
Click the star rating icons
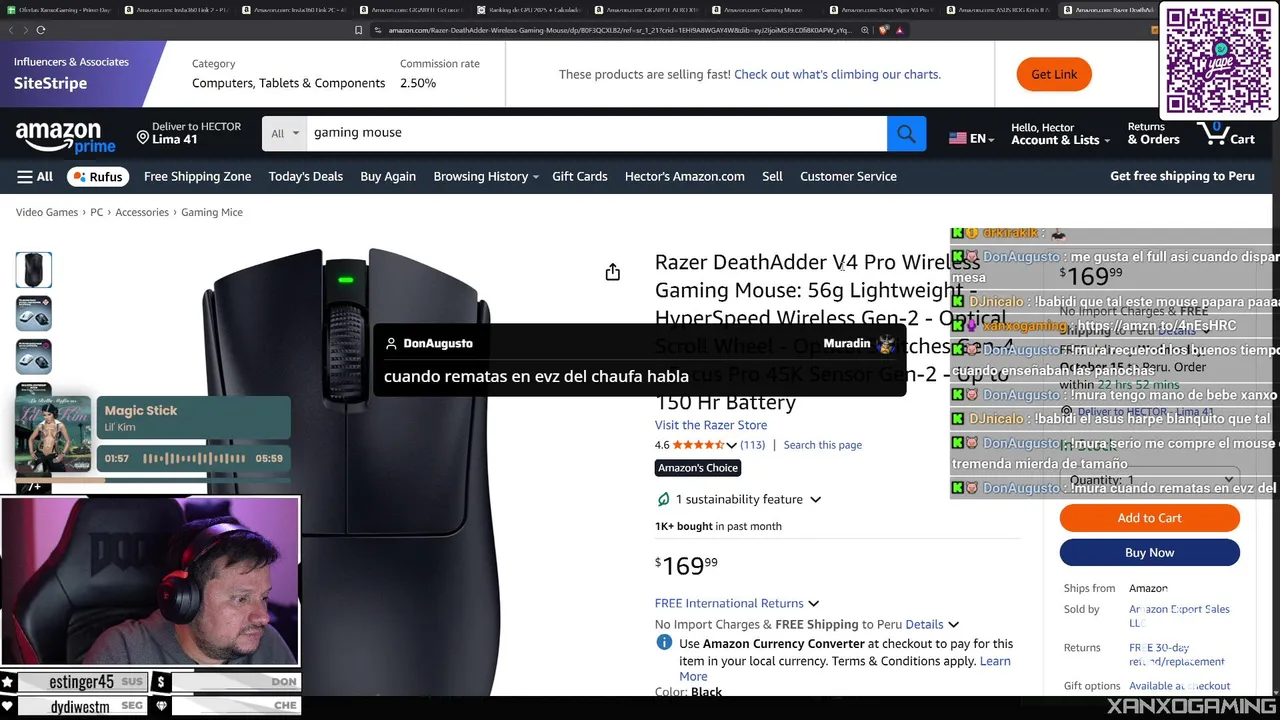click(x=698, y=445)
